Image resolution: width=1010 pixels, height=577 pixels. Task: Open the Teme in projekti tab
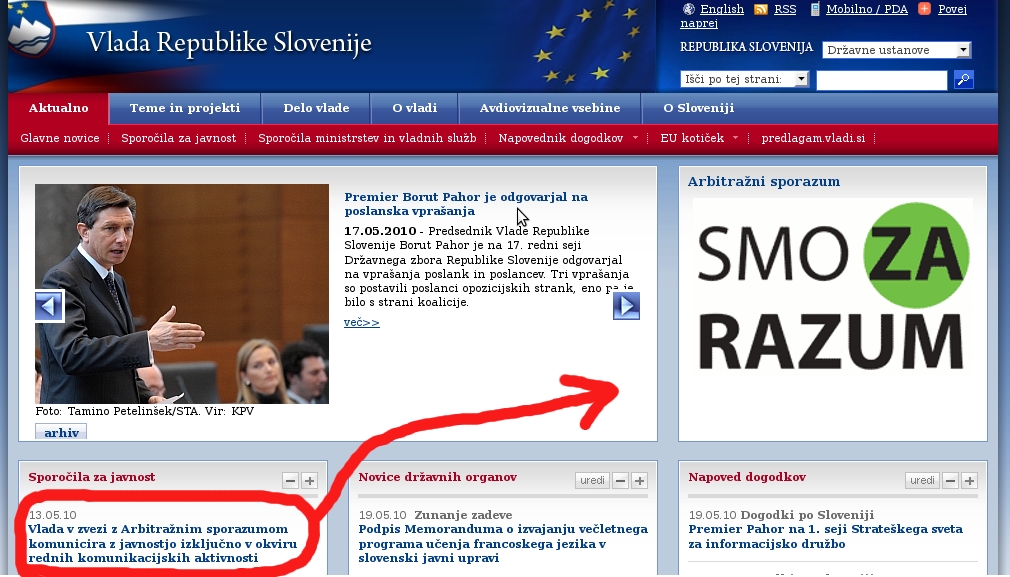click(x=185, y=108)
